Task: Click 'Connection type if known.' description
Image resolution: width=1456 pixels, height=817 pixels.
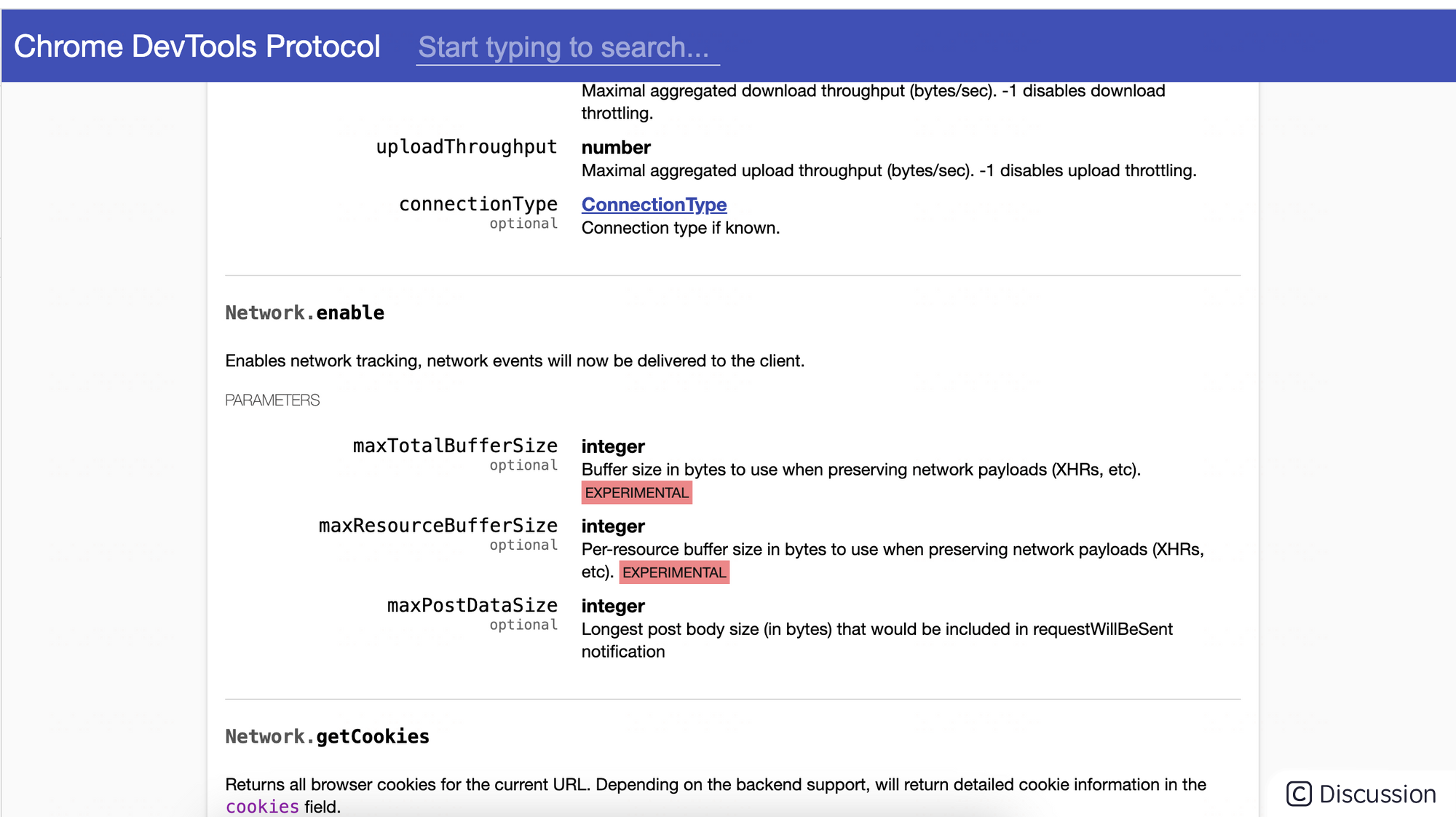Action: (x=681, y=228)
